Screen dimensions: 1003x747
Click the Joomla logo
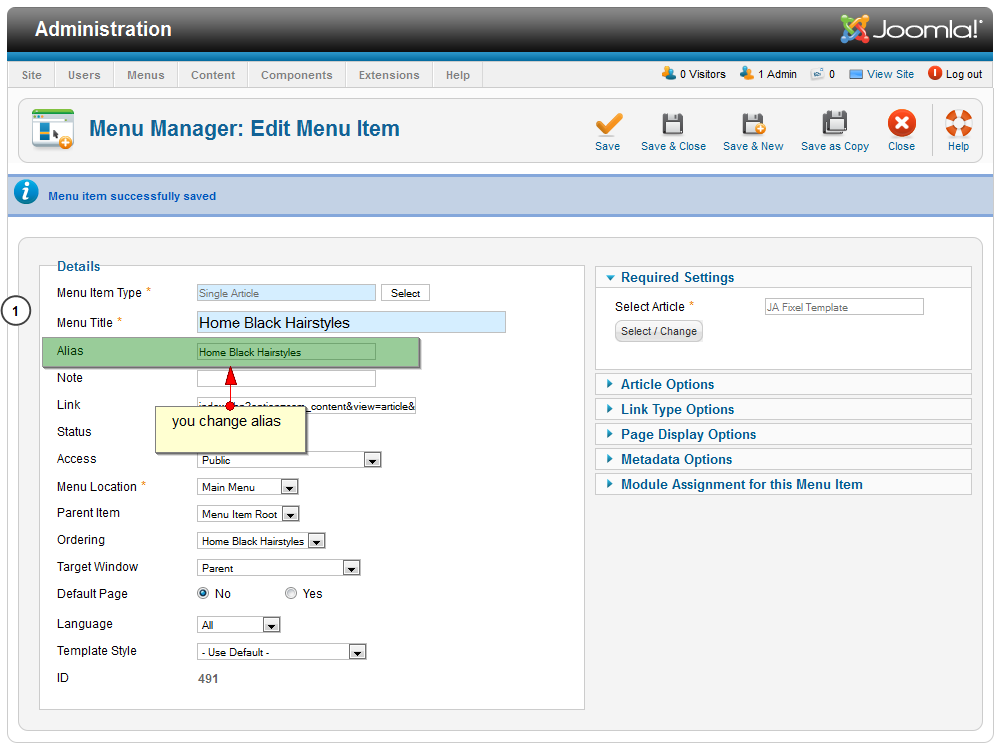click(911, 29)
